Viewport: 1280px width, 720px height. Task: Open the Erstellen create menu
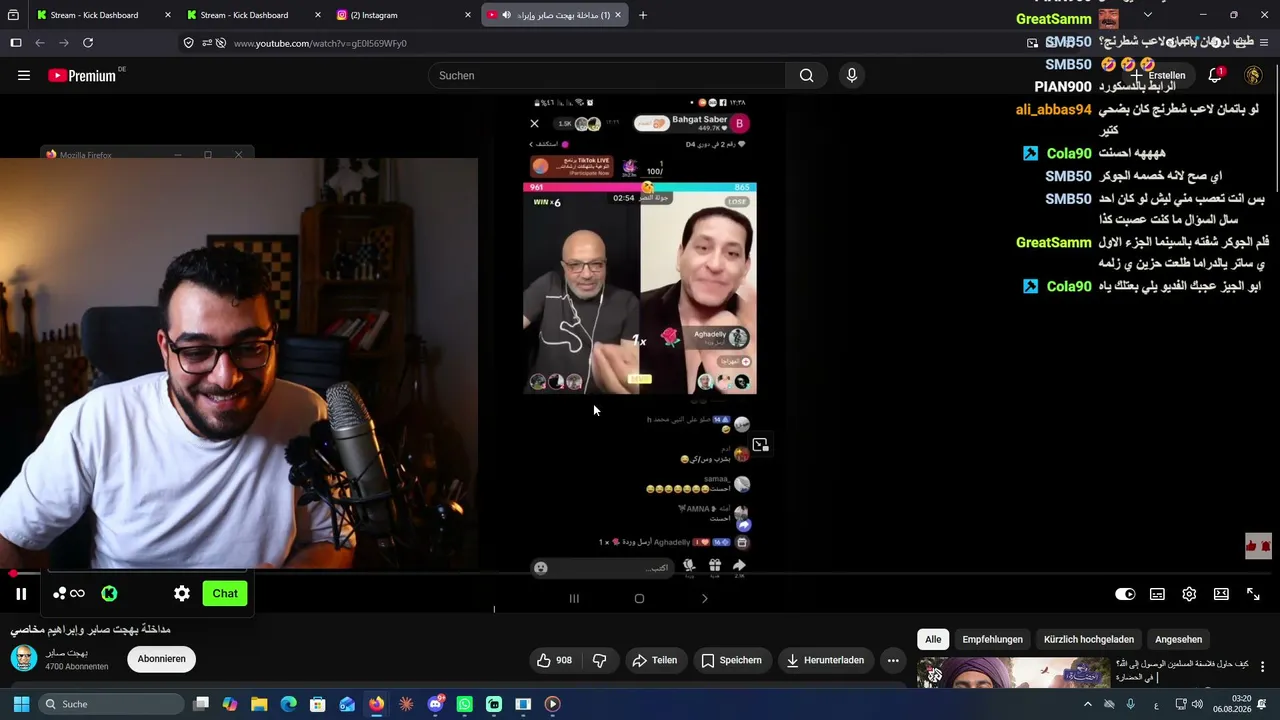(x=1158, y=75)
